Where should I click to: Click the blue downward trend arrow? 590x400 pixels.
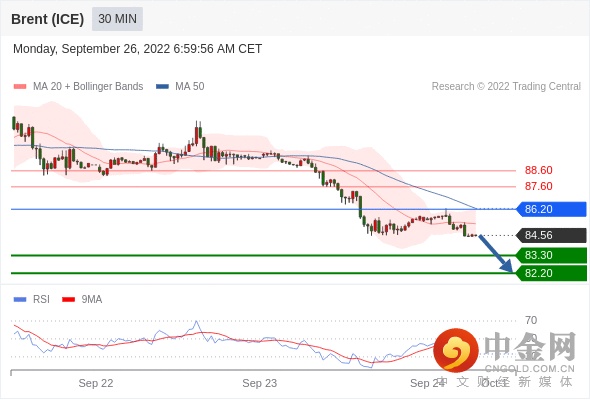point(496,254)
